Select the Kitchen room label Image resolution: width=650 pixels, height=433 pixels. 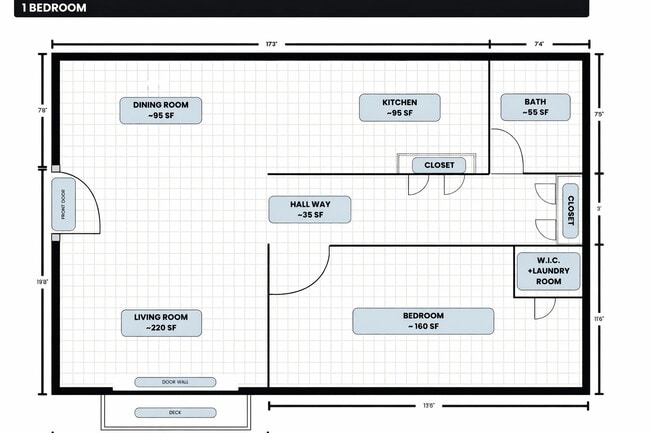click(400, 108)
